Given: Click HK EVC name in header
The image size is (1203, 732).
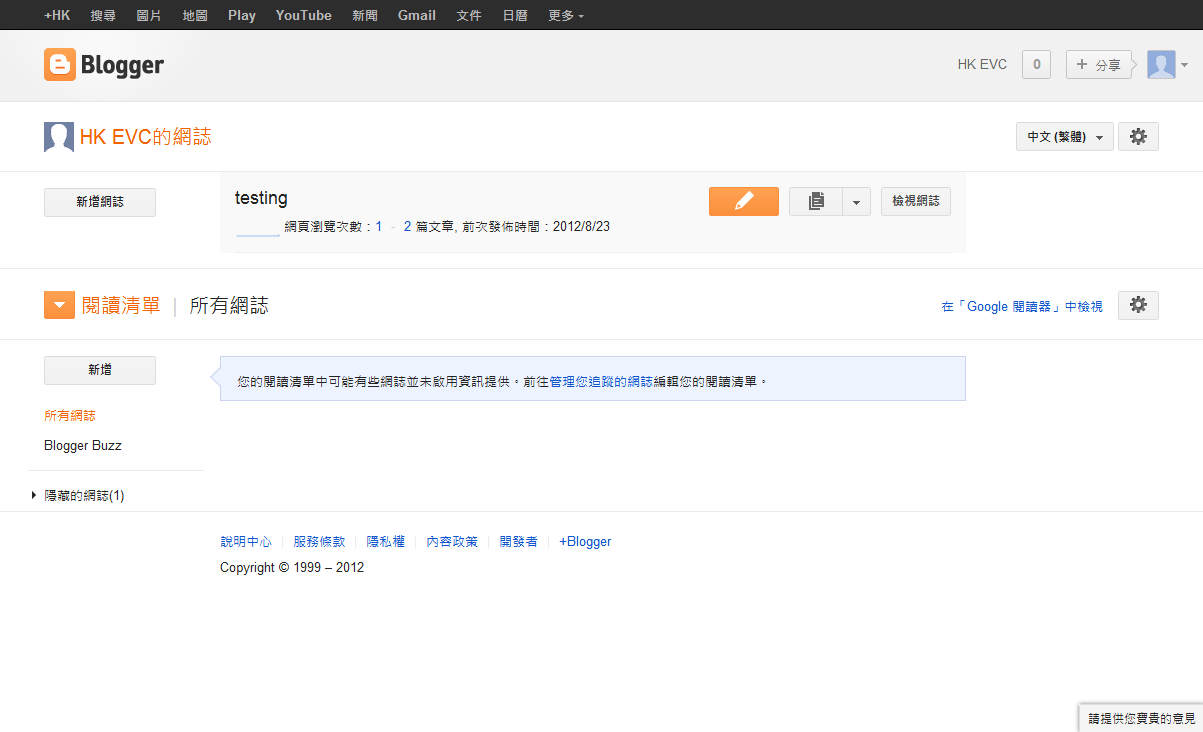Looking at the screenshot, I should [x=982, y=64].
